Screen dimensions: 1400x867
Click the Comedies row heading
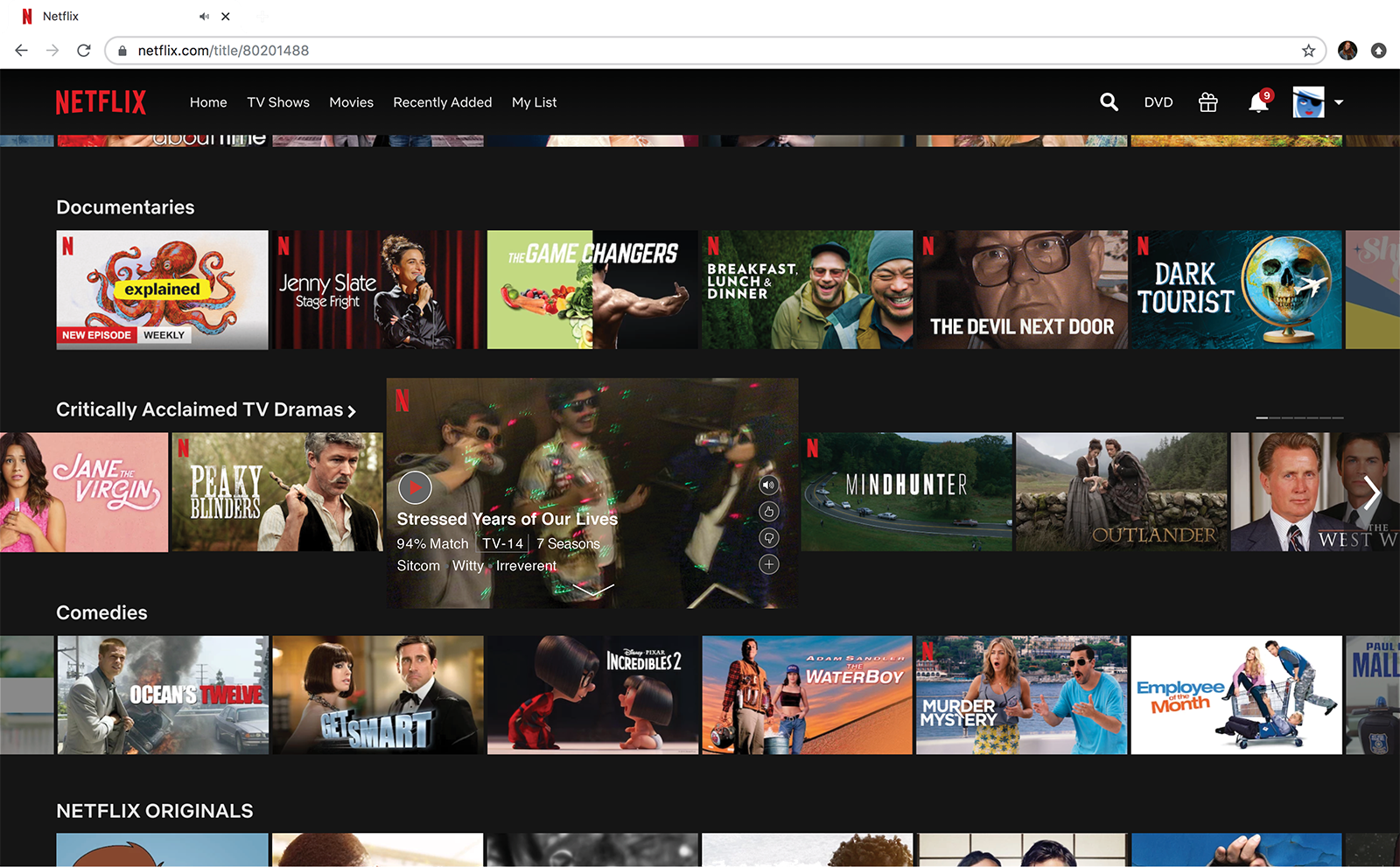coord(101,613)
